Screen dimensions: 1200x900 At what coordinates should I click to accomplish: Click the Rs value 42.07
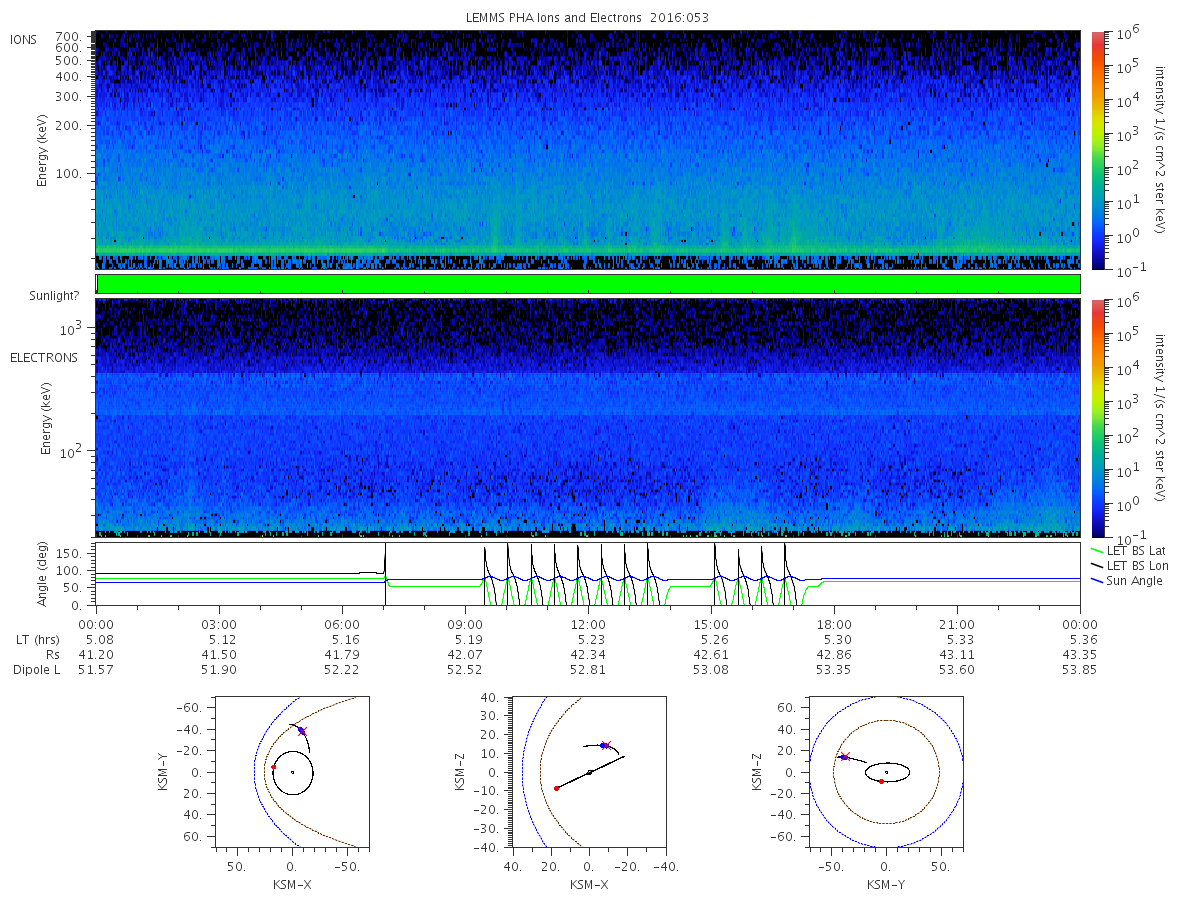point(466,654)
